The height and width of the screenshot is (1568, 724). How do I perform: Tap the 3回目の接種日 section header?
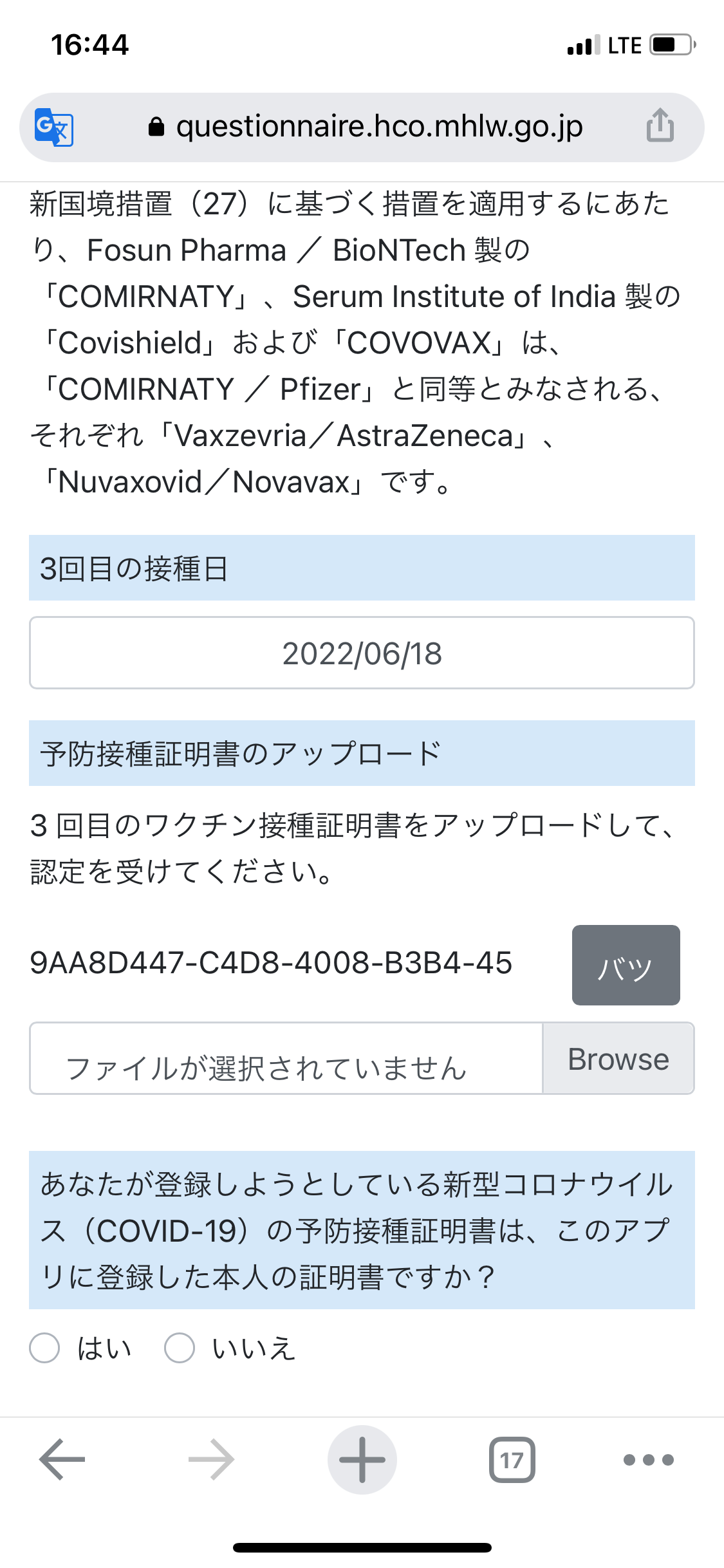(x=362, y=568)
